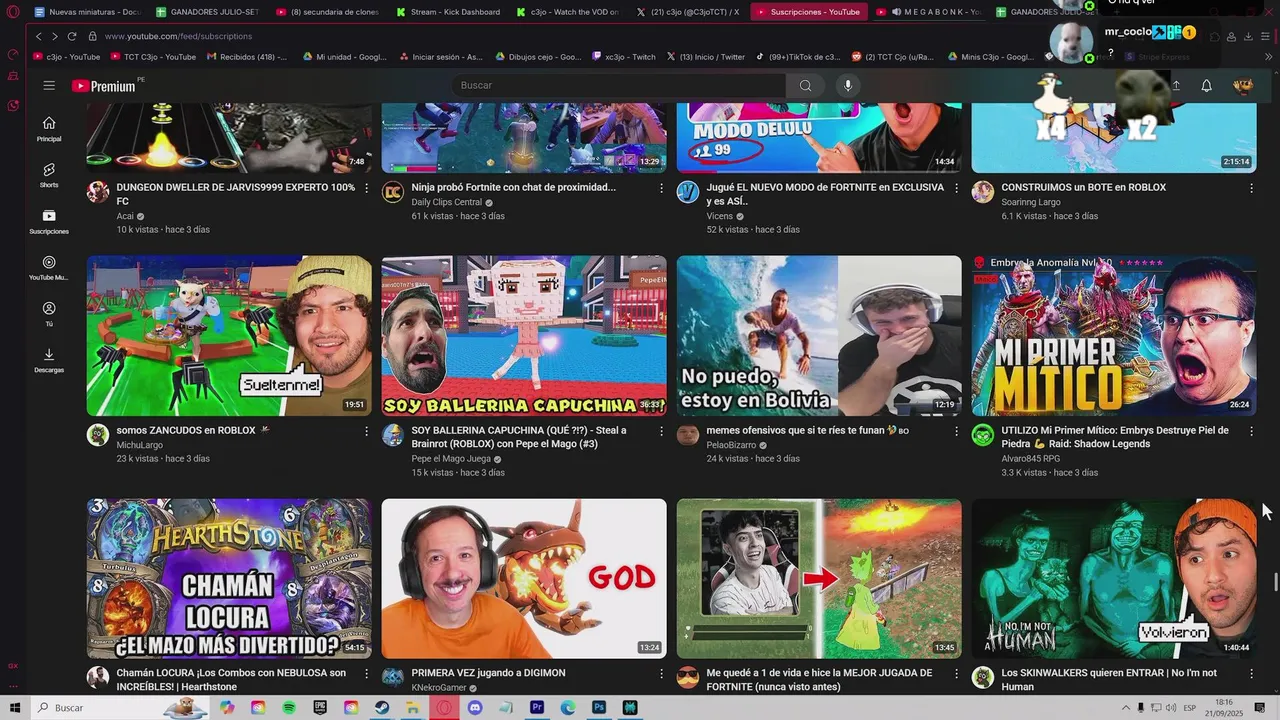Open the account avatar menu
The image size is (1280, 720).
tap(1243, 86)
